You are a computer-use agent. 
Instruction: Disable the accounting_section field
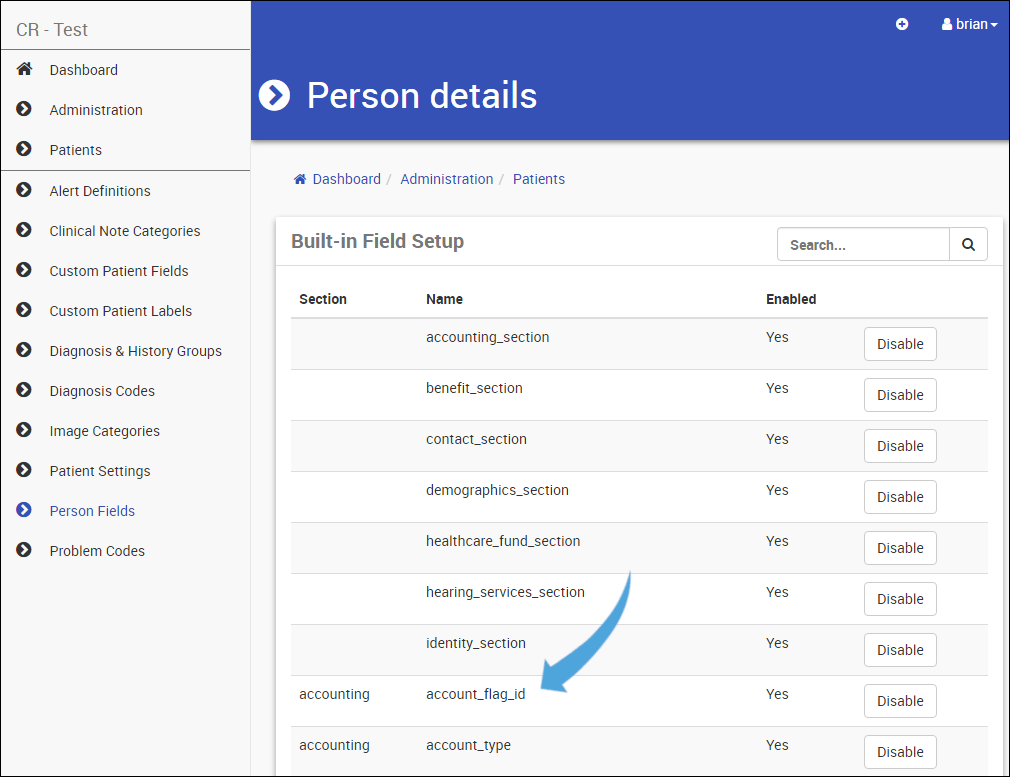[x=900, y=344]
